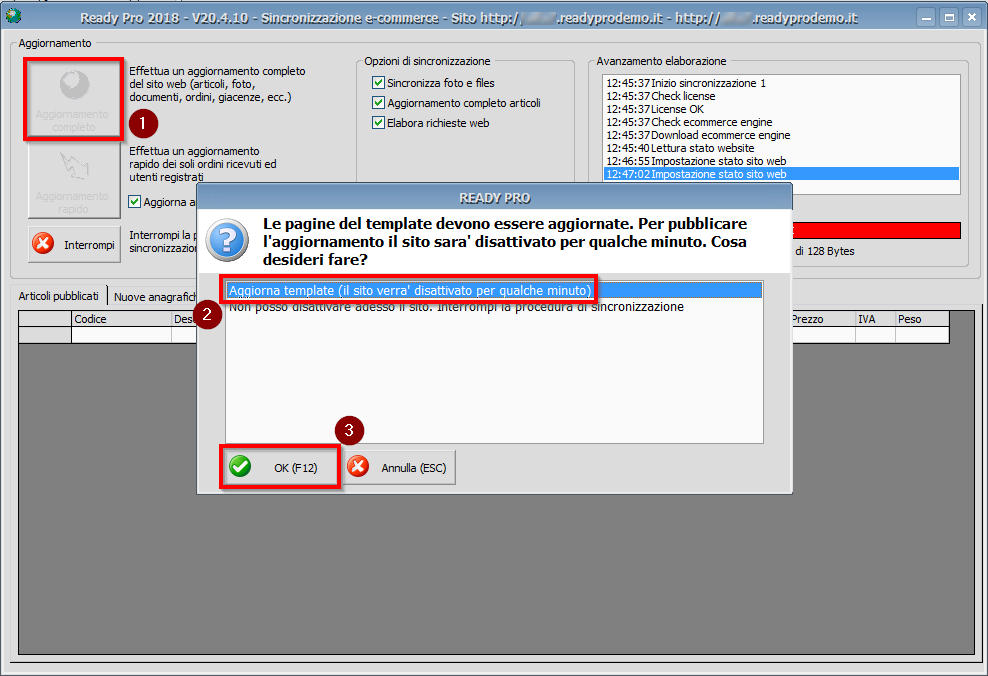Open the Nuove anagrafiche tab
988x676 pixels.
154,297
